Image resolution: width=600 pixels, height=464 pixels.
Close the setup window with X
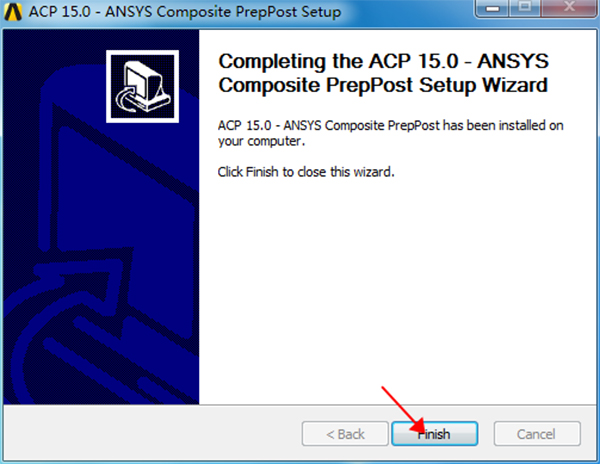(569, 8)
